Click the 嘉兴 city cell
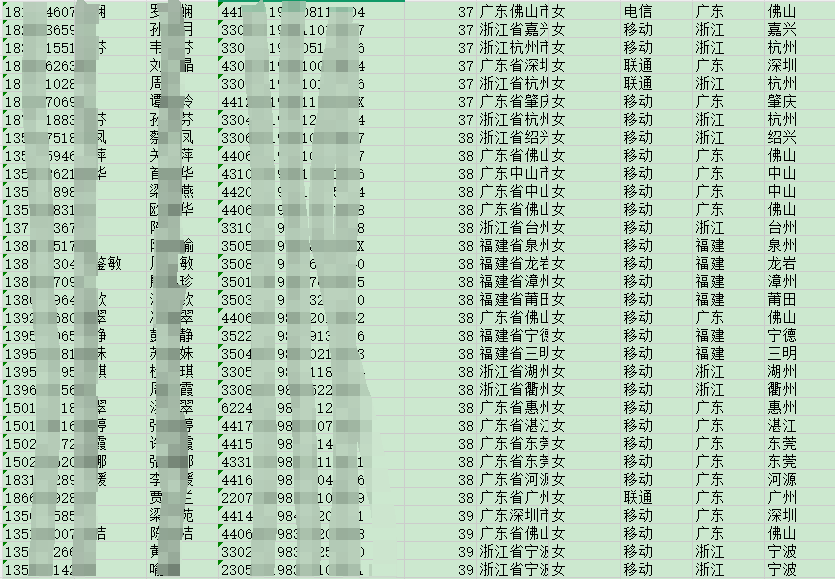Image resolution: width=835 pixels, height=579 pixels. pos(782,30)
